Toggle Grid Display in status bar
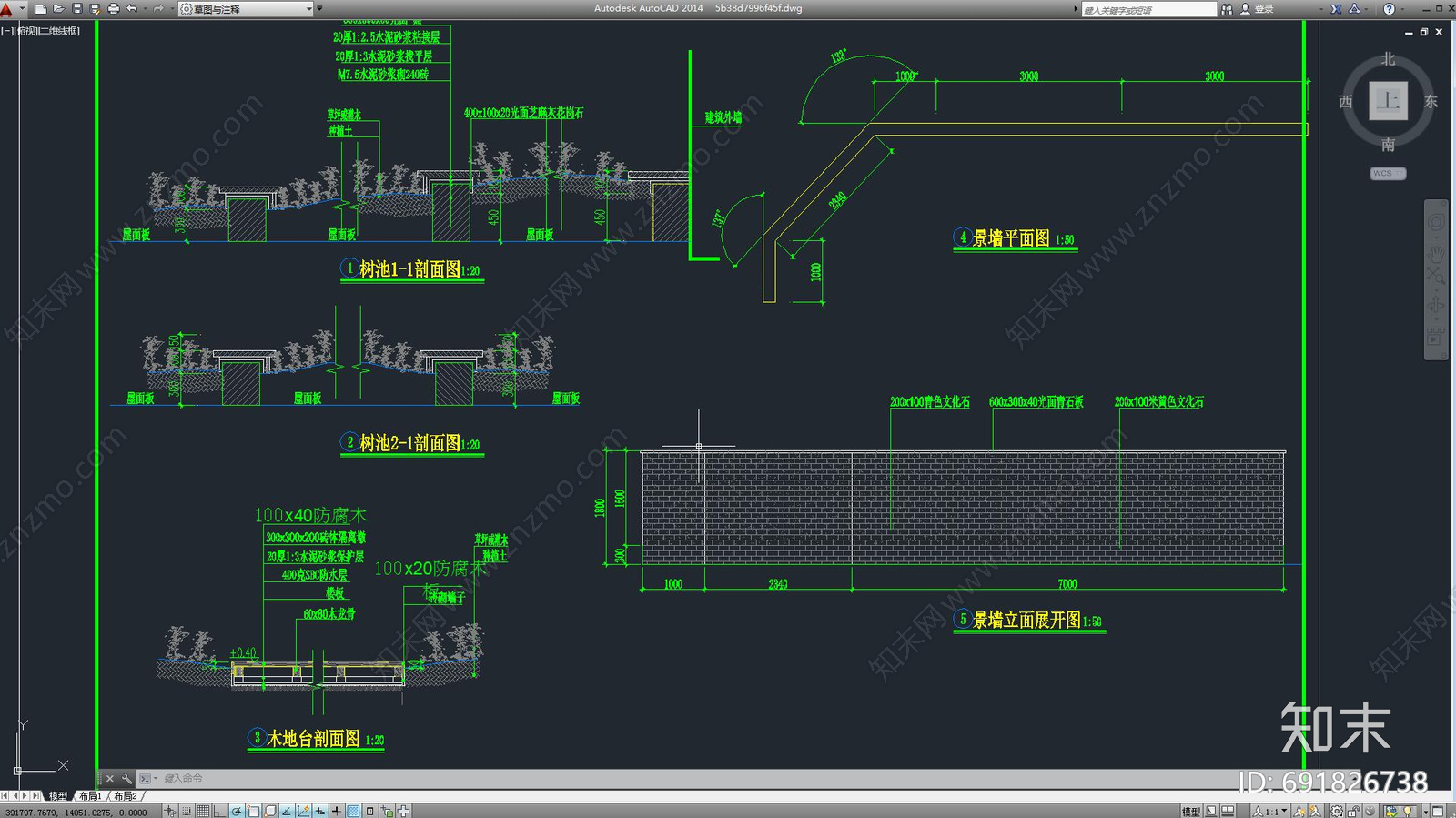 point(203,811)
